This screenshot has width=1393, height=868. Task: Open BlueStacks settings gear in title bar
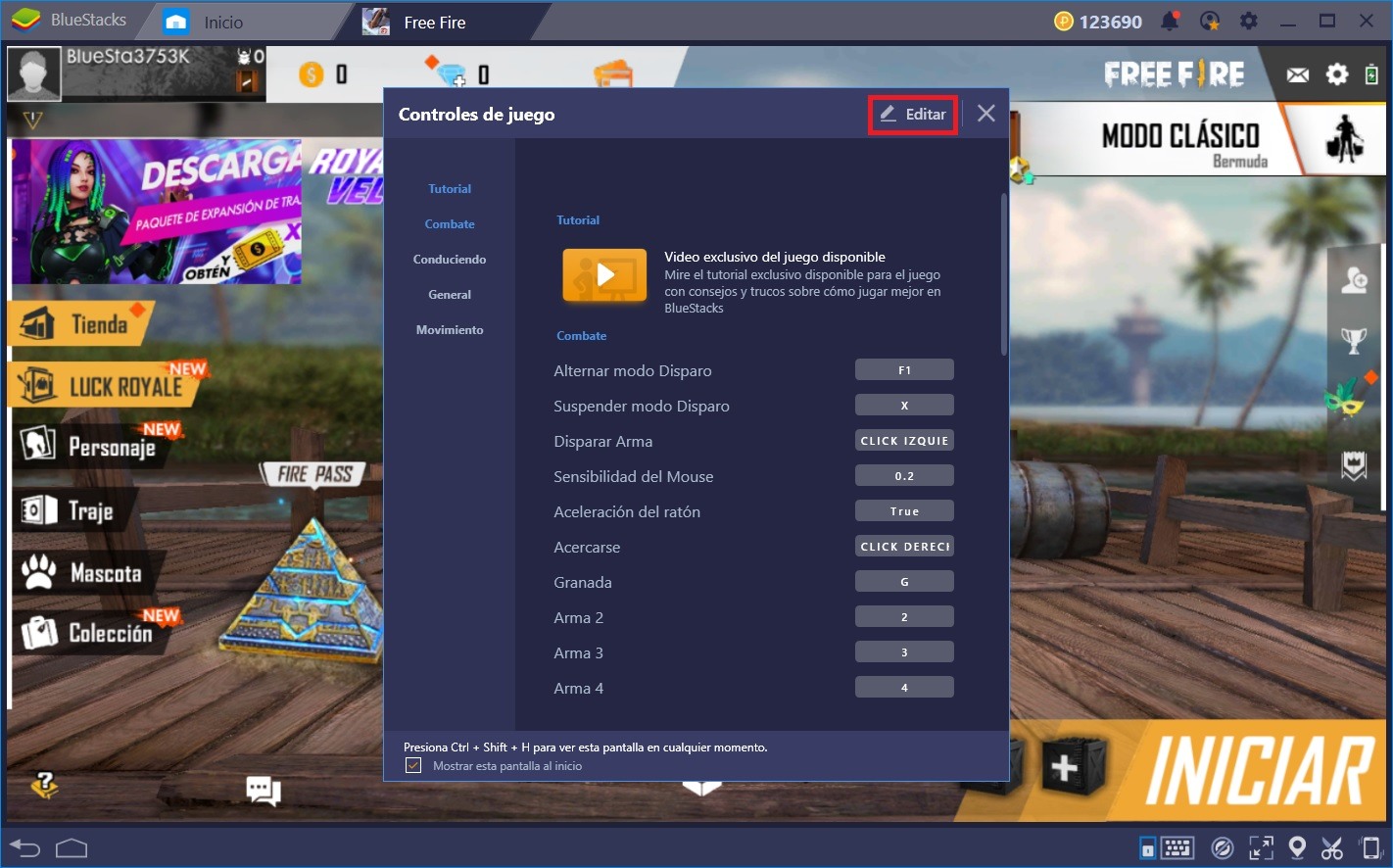click(x=1249, y=21)
